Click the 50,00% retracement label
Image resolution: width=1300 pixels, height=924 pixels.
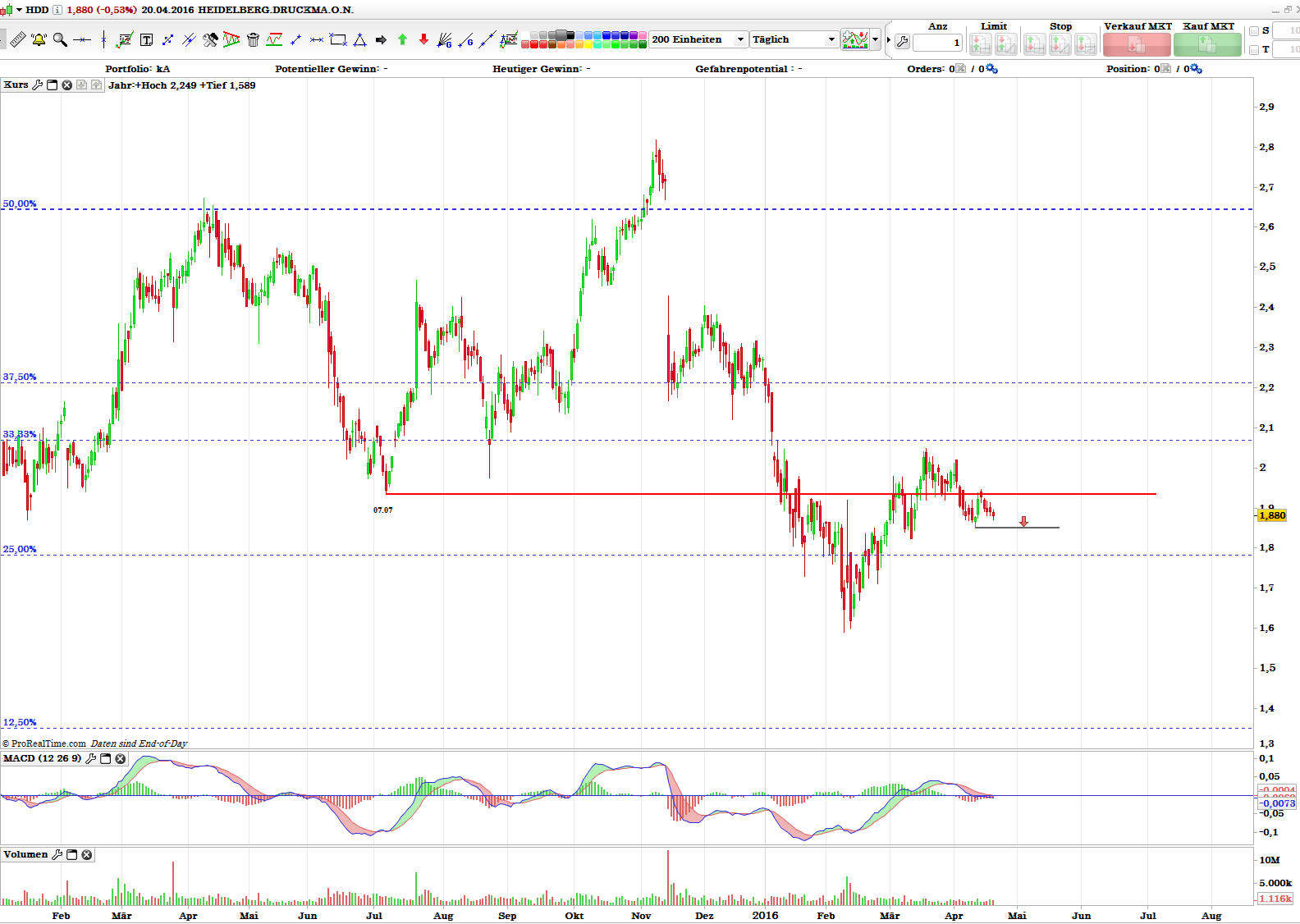point(20,204)
